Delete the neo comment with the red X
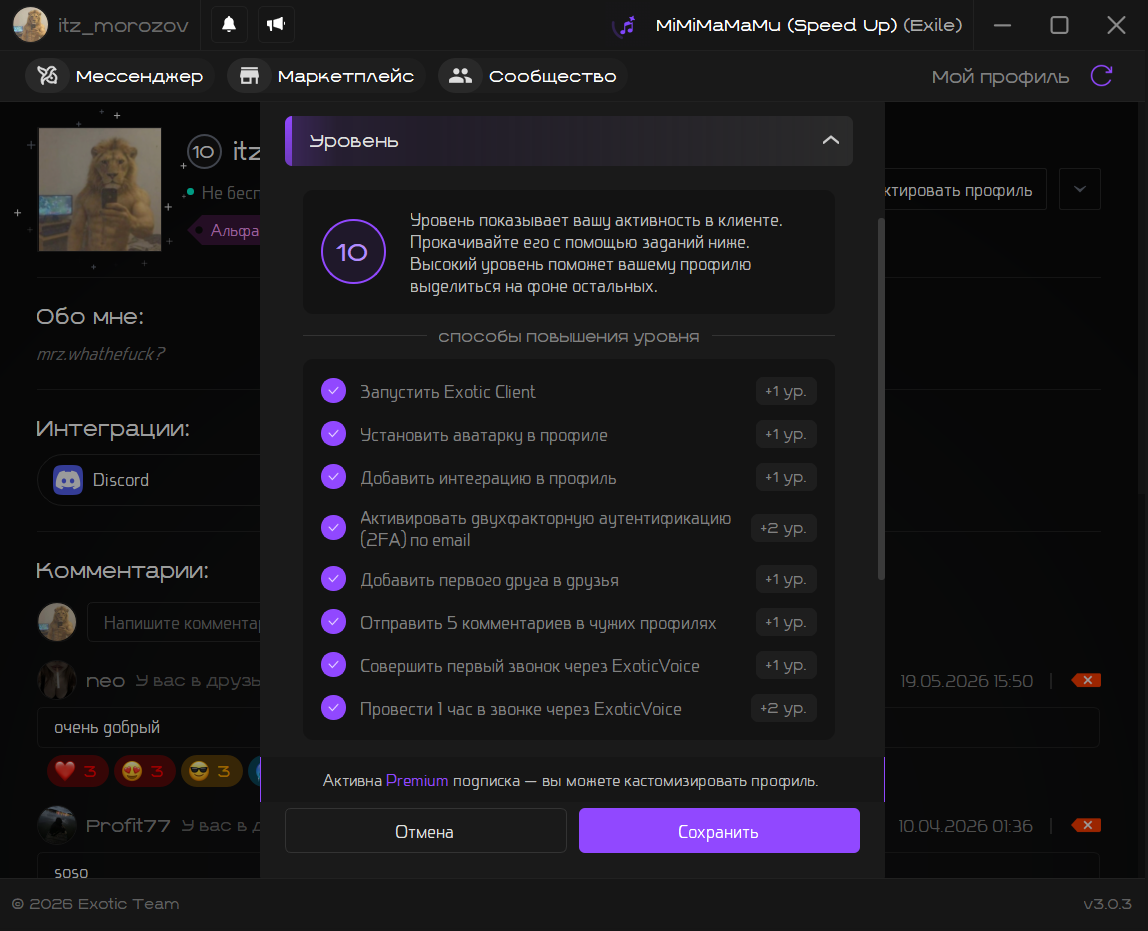This screenshot has width=1148, height=931. [x=1086, y=681]
